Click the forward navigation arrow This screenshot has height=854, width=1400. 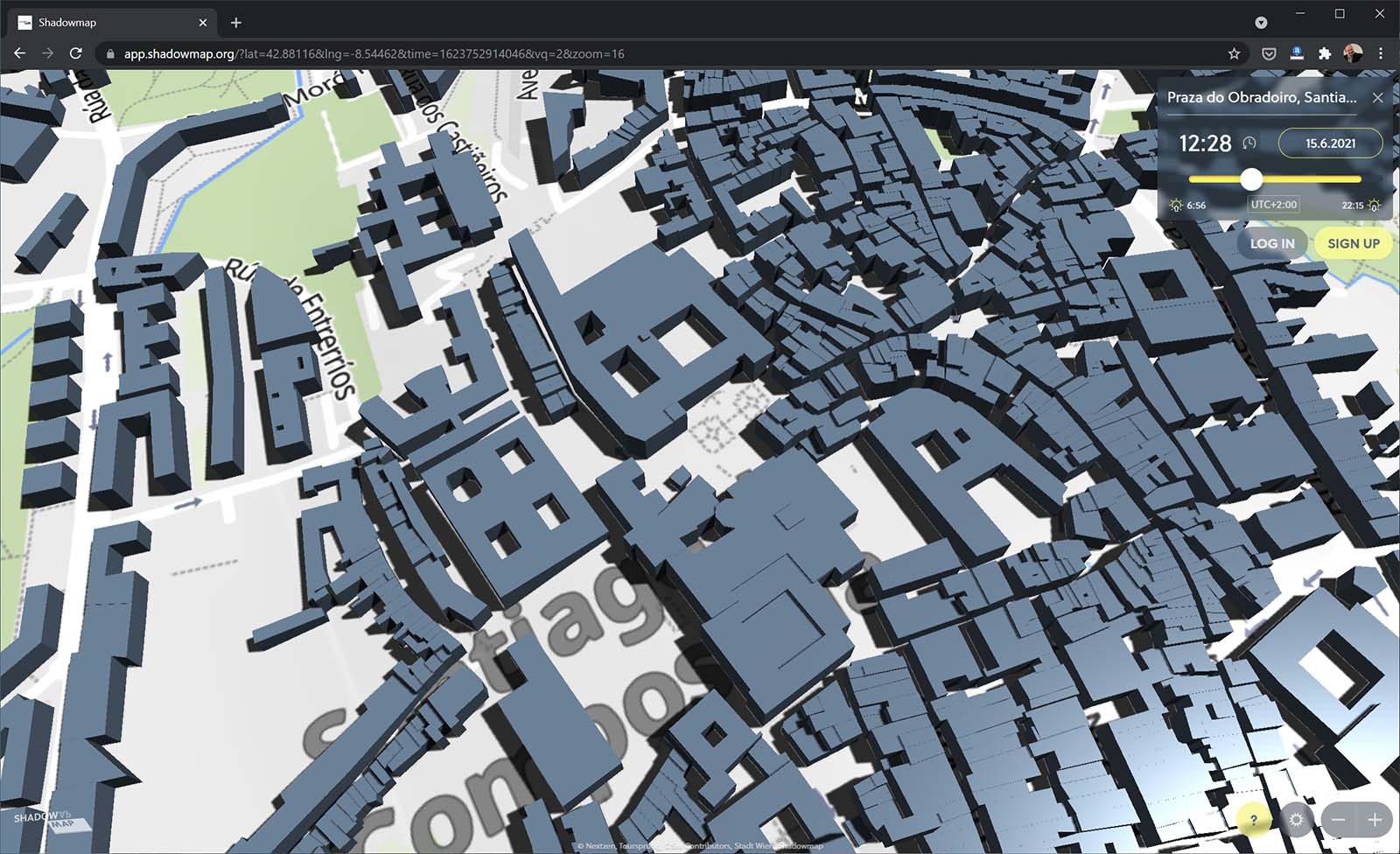click(48, 53)
